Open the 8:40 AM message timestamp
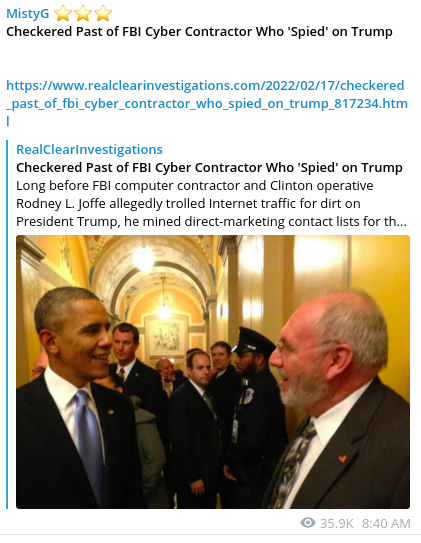This screenshot has width=421, height=543. tap(386, 523)
